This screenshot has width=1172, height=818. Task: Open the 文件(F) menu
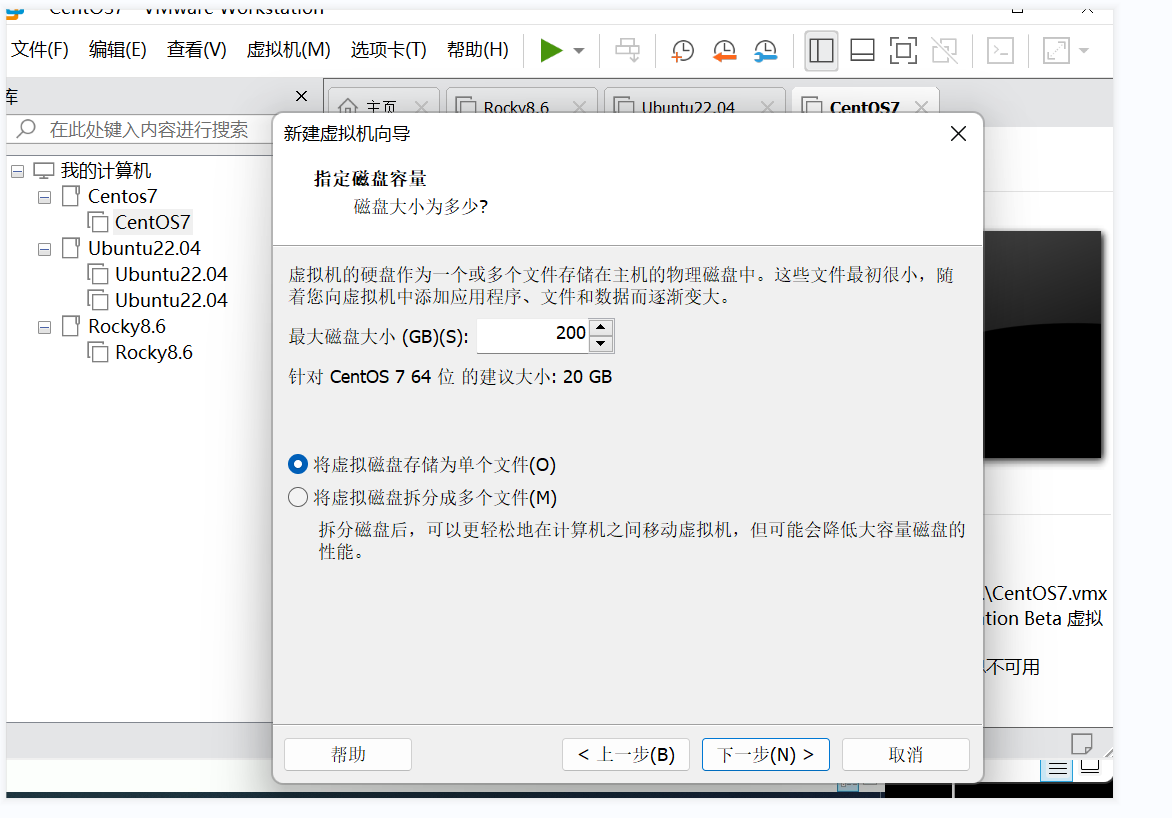point(40,49)
